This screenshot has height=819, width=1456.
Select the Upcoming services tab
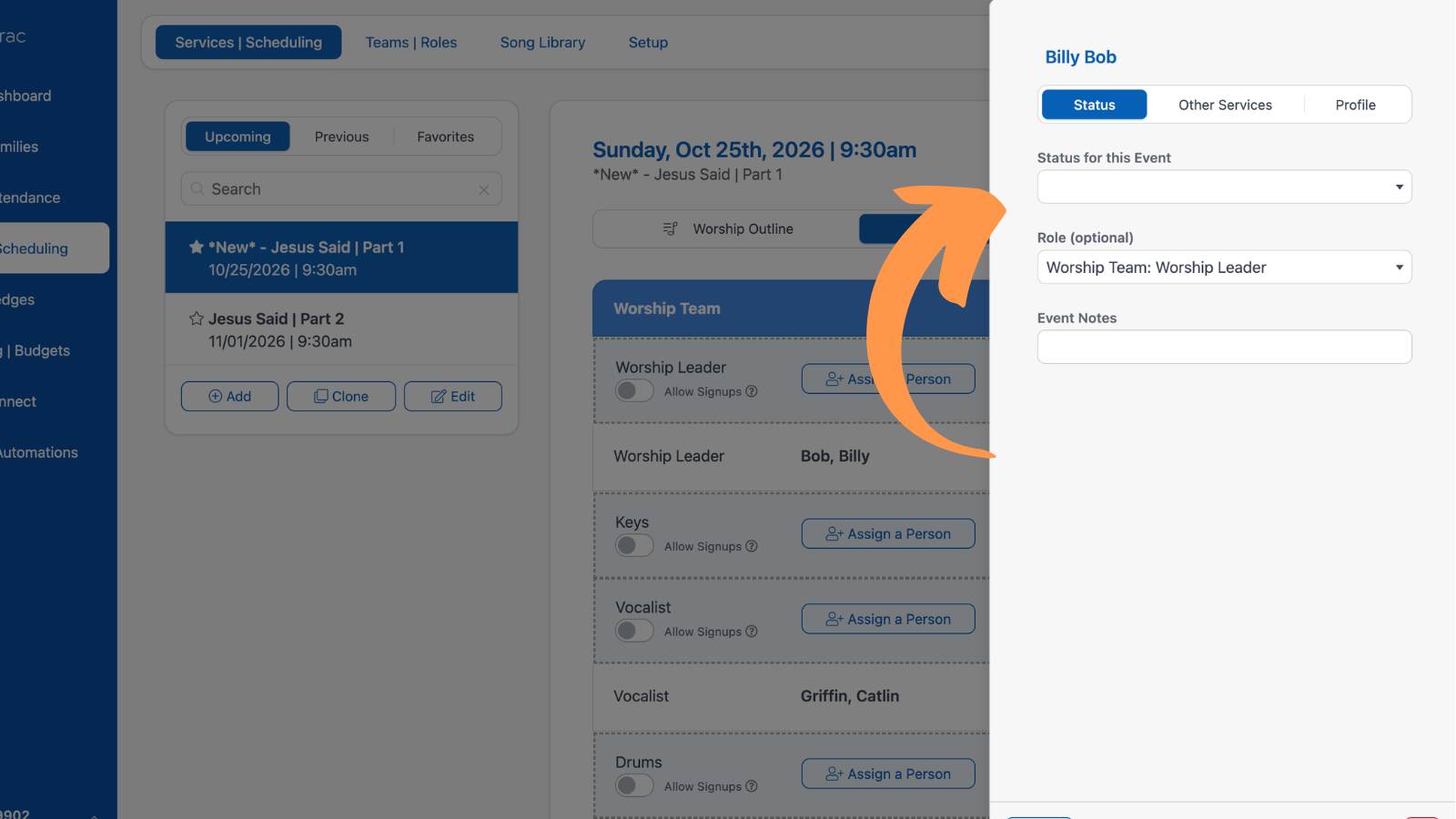238,136
